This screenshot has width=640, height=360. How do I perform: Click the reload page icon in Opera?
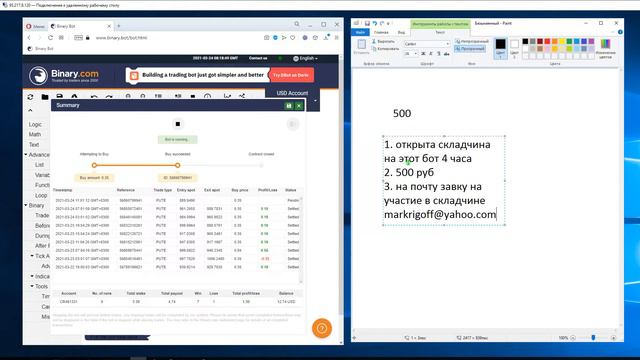click(x=50, y=38)
